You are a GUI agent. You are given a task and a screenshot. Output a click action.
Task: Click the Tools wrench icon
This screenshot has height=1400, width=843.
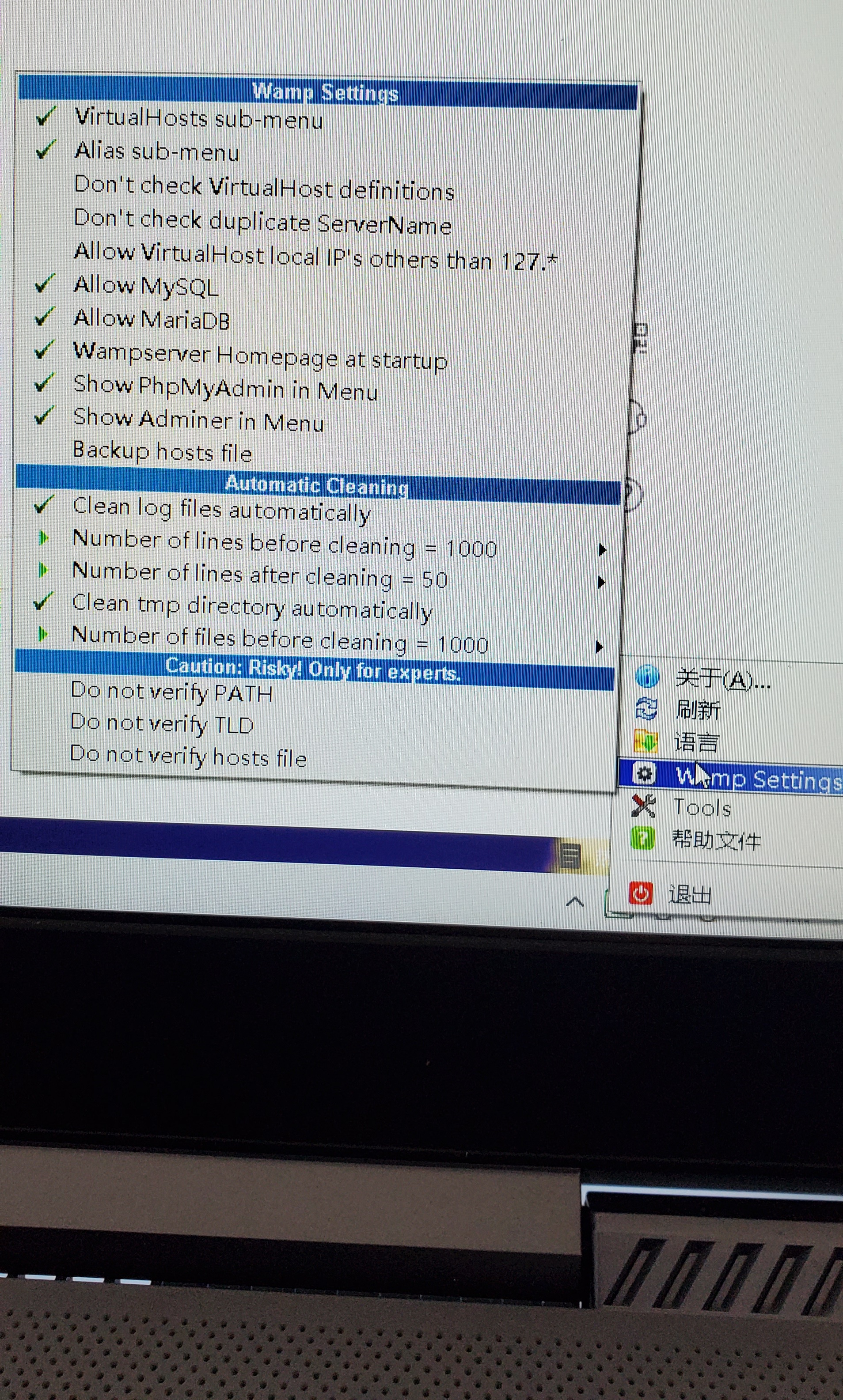[643, 805]
